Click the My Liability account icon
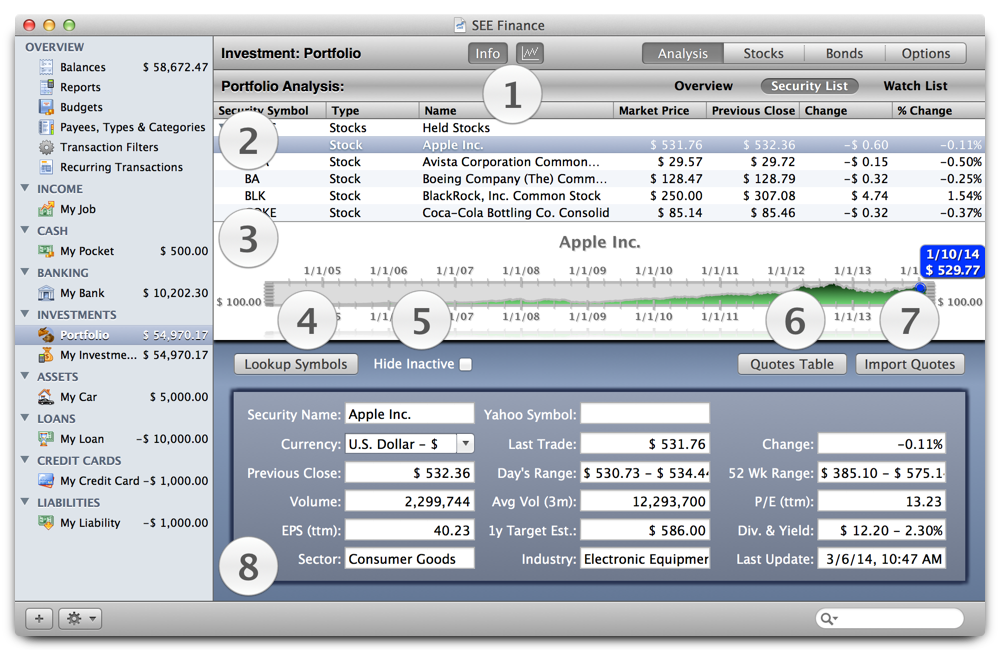This screenshot has width=1000, height=650. click(46, 522)
